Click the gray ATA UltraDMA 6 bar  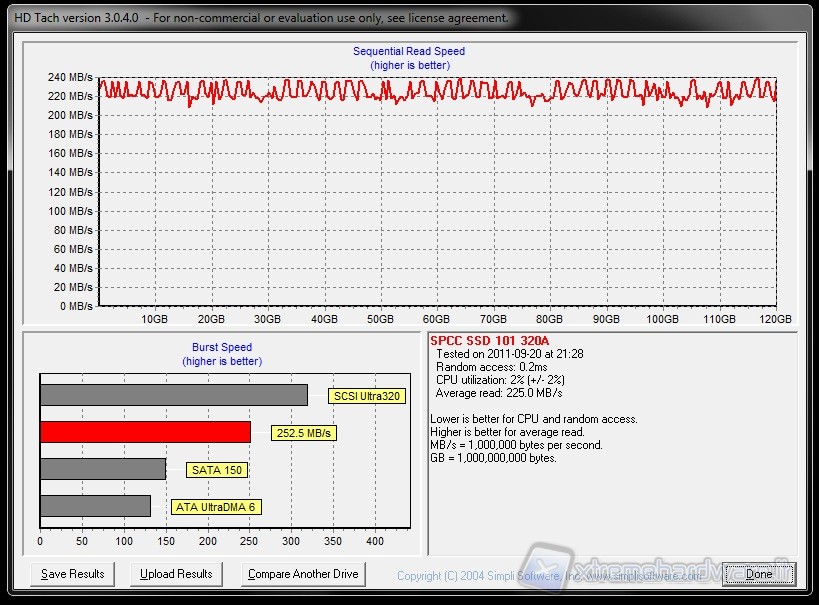(95, 506)
